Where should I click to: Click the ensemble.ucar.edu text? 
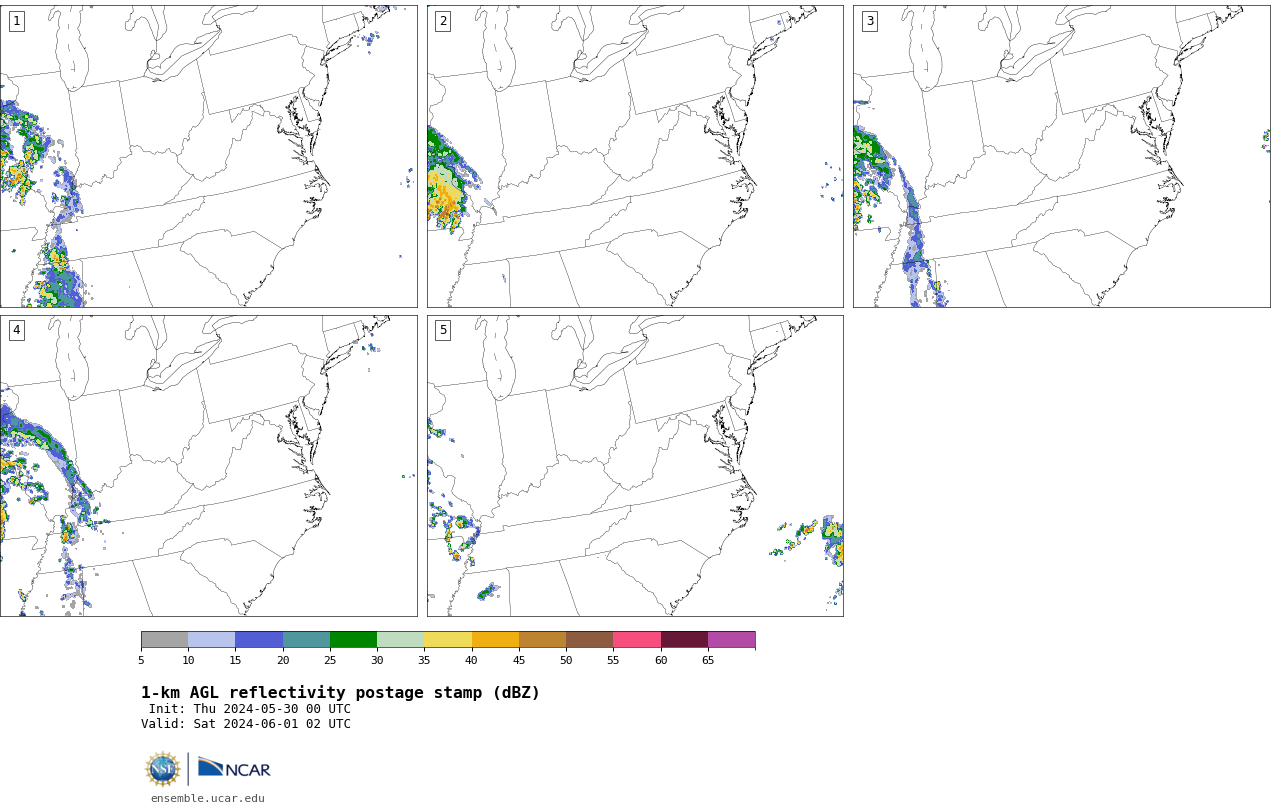point(208,798)
